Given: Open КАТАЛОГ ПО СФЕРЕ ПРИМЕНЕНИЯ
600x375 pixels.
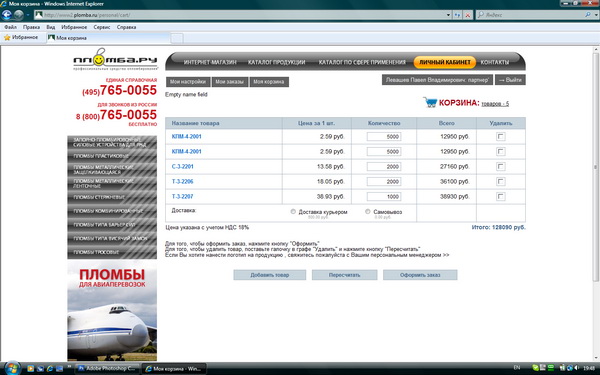Looking at the screenshot, I should click(x=362, y=62).
